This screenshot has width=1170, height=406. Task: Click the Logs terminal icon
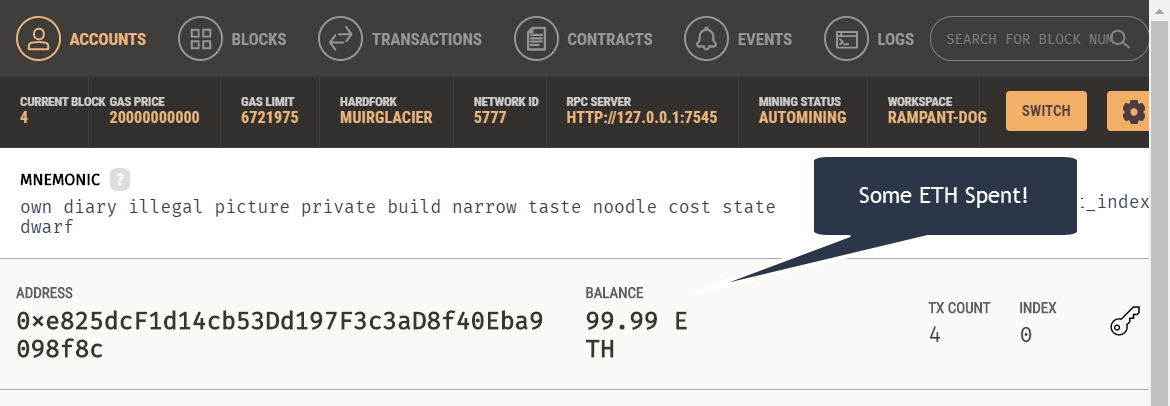(847, 39)
